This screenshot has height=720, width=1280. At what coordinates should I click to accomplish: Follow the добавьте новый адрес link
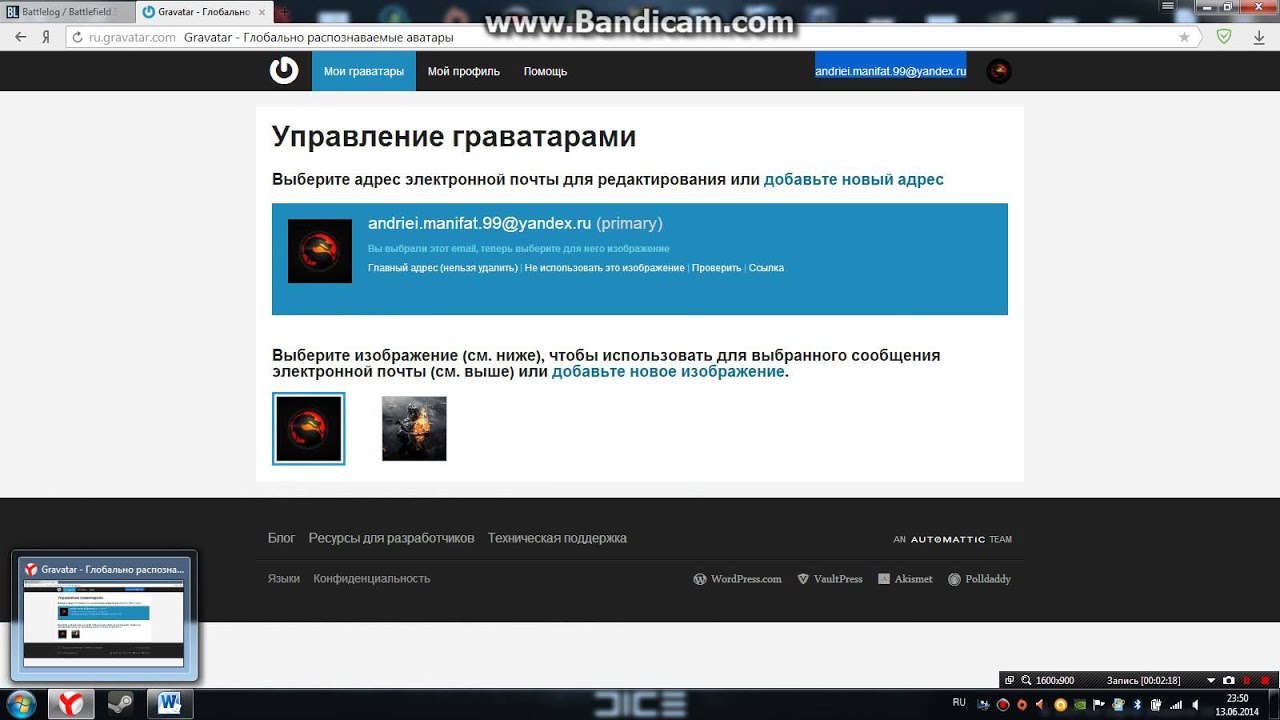854,180
